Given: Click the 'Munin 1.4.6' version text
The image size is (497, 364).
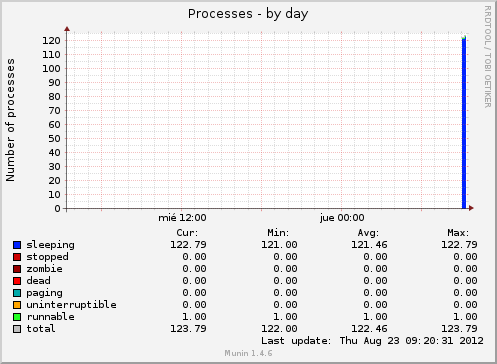Looking at the screenshot, I should [248, 353].
